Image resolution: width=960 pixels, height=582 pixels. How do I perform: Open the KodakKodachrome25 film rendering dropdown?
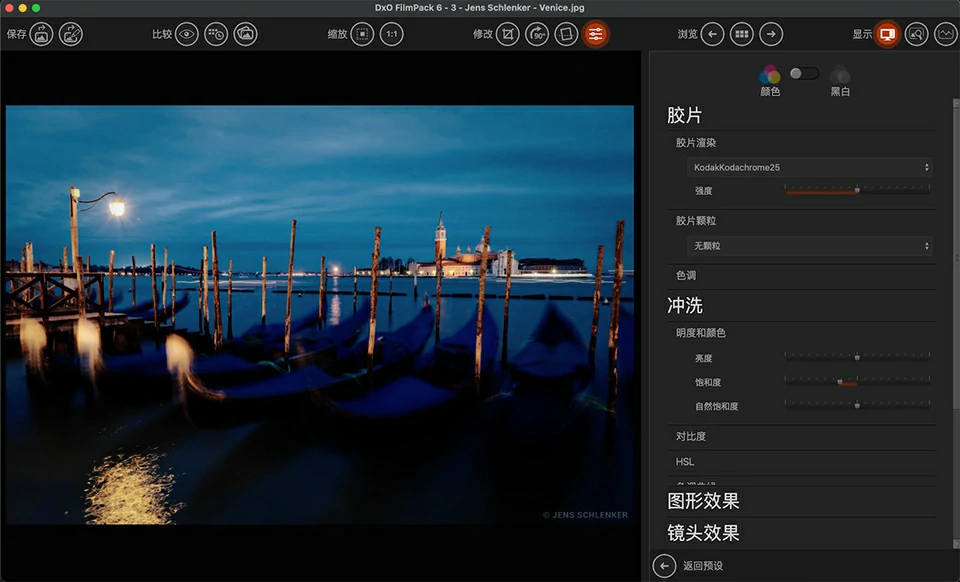(x=810, y=167)
